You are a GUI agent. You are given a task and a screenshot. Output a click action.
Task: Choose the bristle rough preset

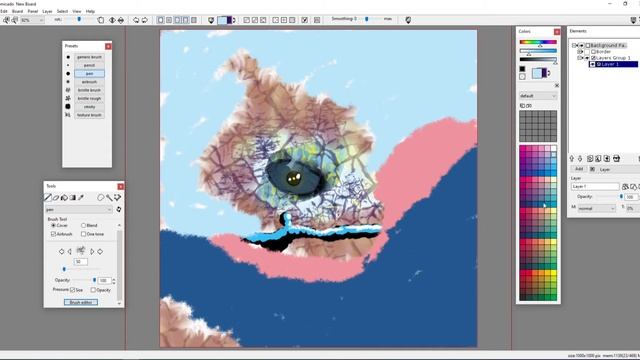89,98
